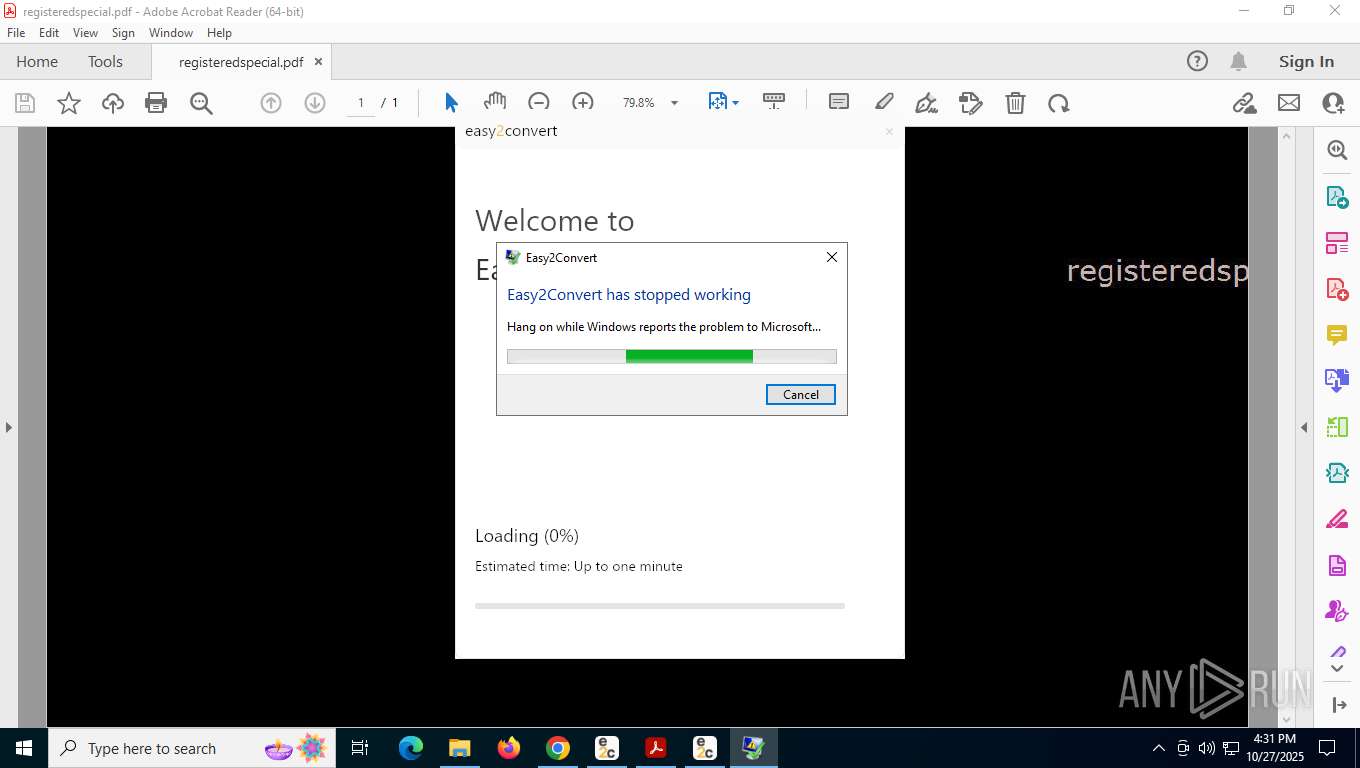Click the Save file icon in the toolbar

coord(25,103)
